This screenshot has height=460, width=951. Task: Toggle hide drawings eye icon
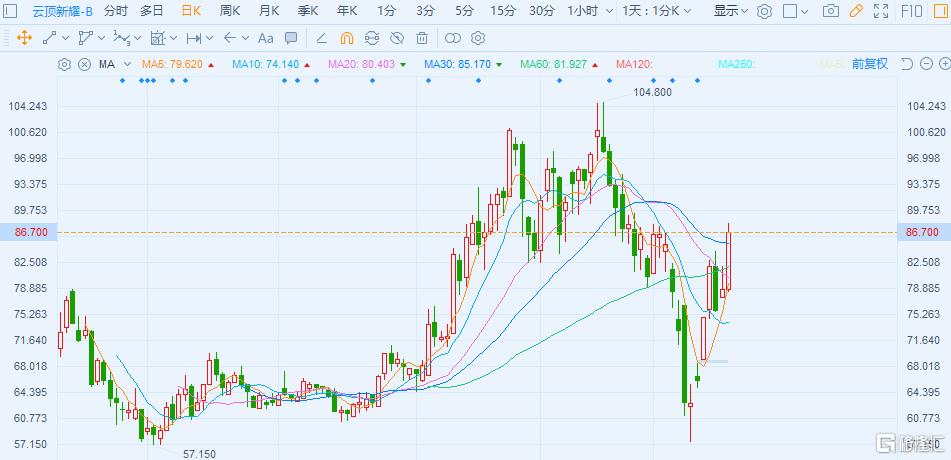tap(397, 39)
